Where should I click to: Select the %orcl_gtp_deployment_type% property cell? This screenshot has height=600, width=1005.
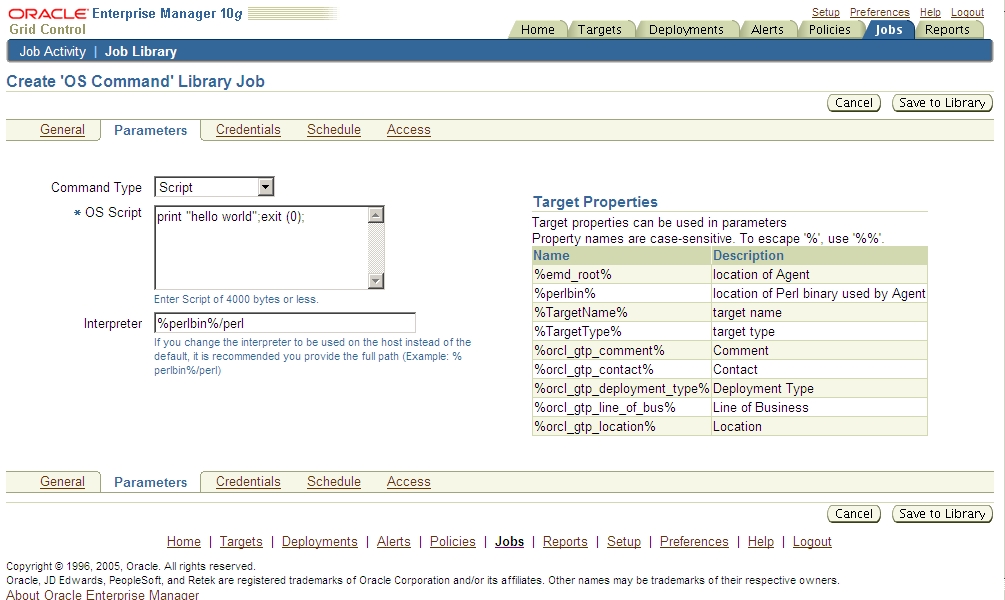pyautogui.click(x=622, y=388)
